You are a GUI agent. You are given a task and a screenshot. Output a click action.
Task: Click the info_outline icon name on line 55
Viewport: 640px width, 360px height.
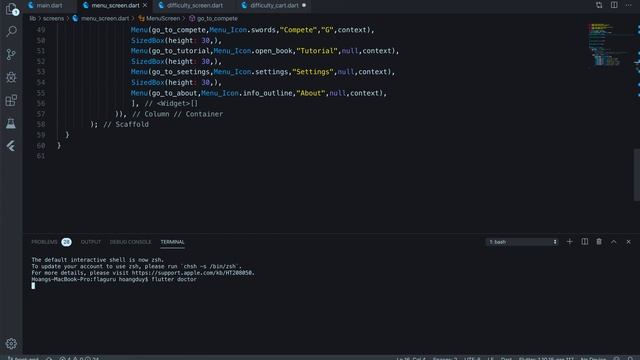click(x=267, y=93)
